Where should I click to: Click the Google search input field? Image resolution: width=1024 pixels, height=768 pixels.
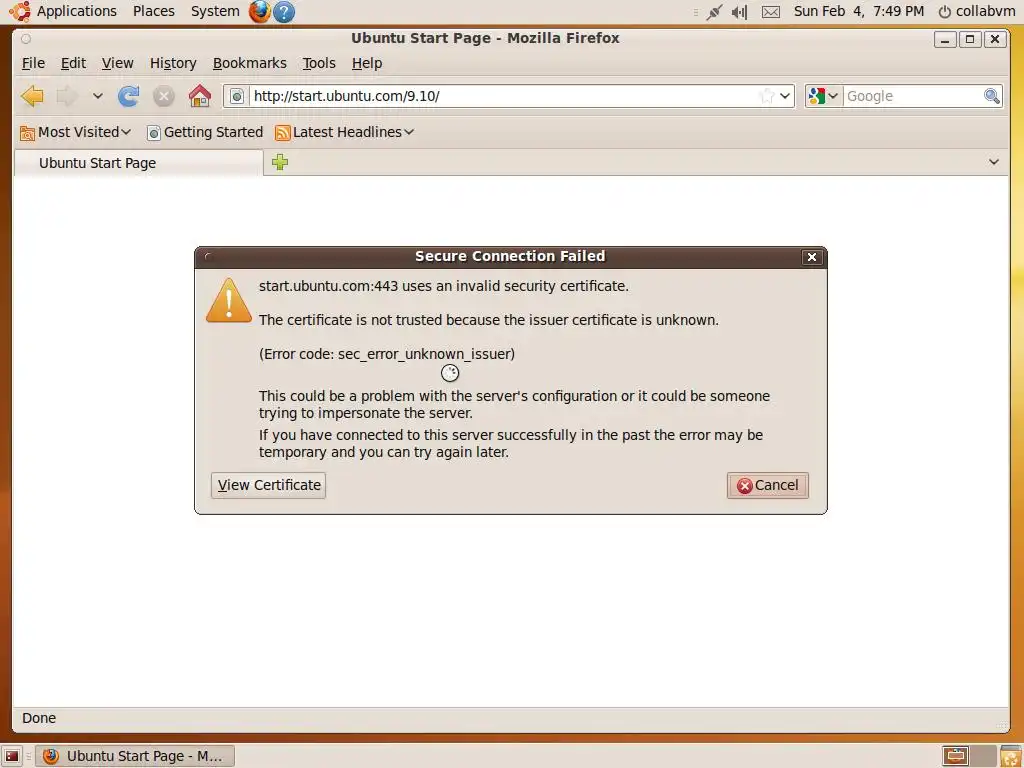coord(913,96)
